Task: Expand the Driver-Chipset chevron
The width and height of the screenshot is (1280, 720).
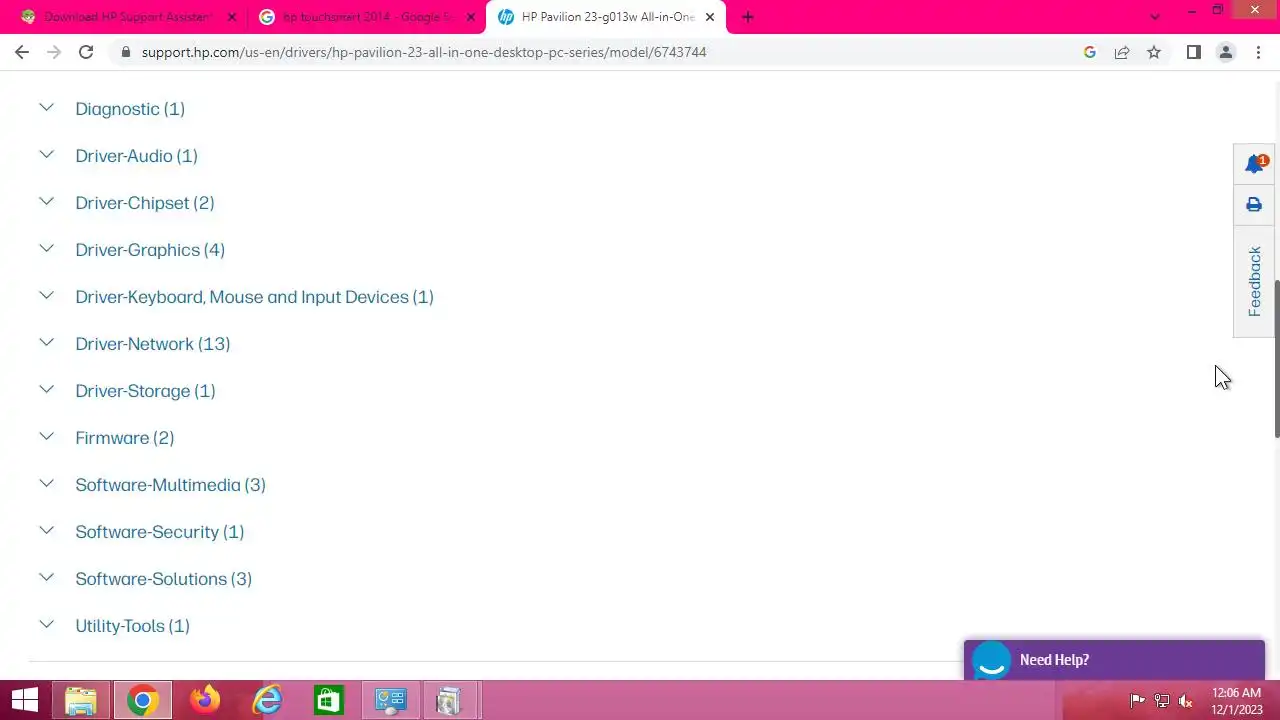Action: (46, 201)
